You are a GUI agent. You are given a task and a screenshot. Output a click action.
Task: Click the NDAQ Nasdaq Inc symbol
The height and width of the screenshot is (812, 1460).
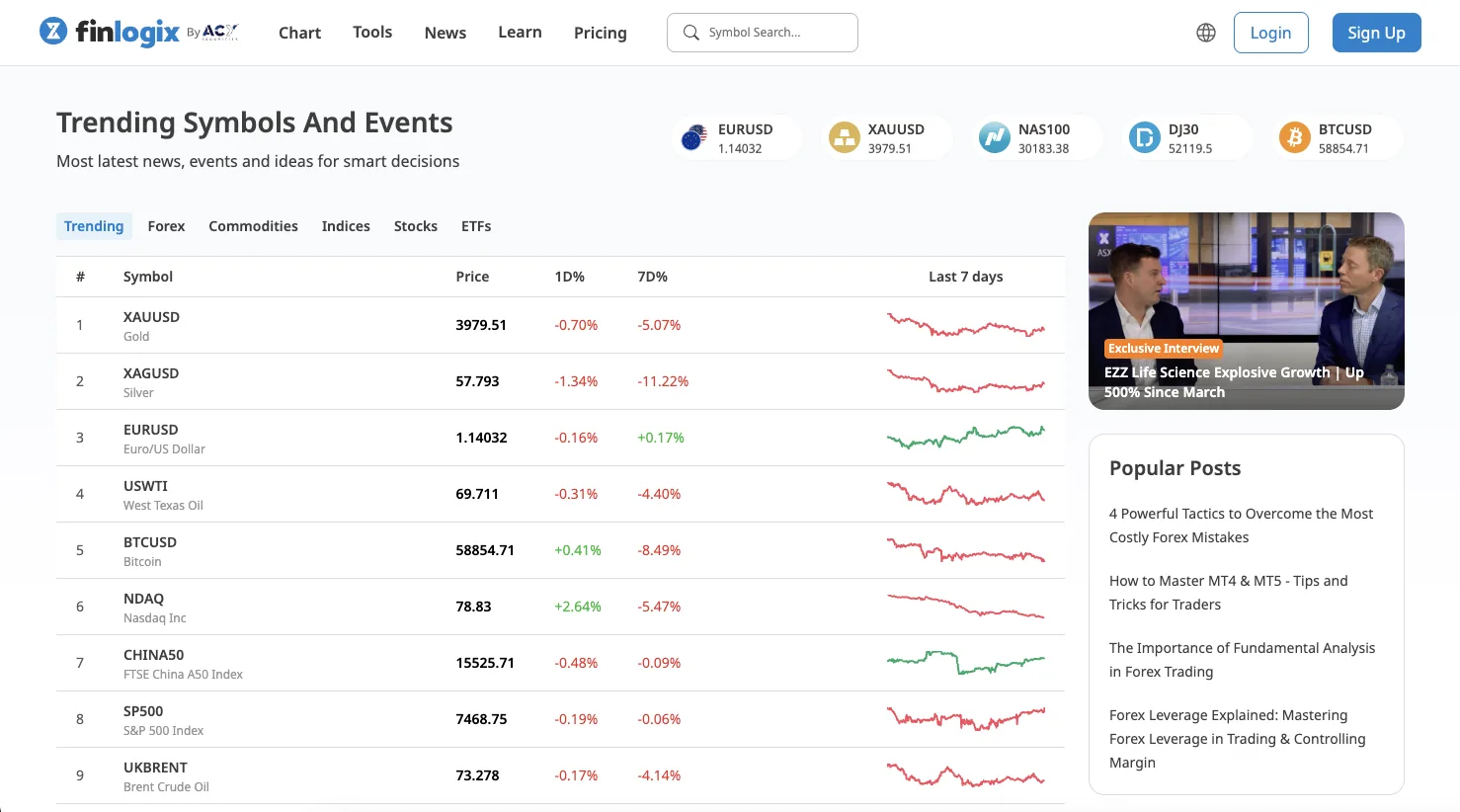pos(143,599)
